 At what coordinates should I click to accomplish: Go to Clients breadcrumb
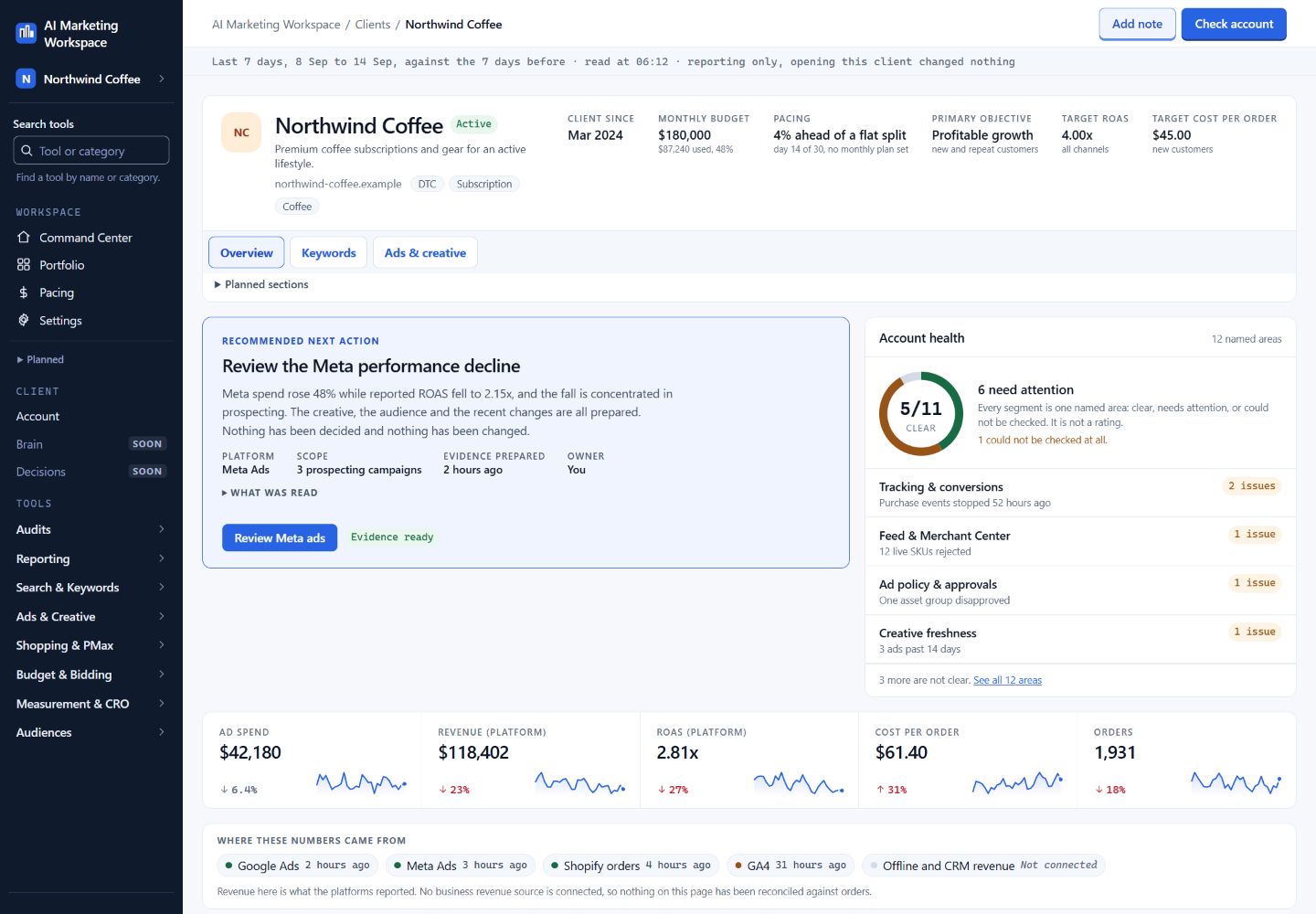click(x=373, y=25)
